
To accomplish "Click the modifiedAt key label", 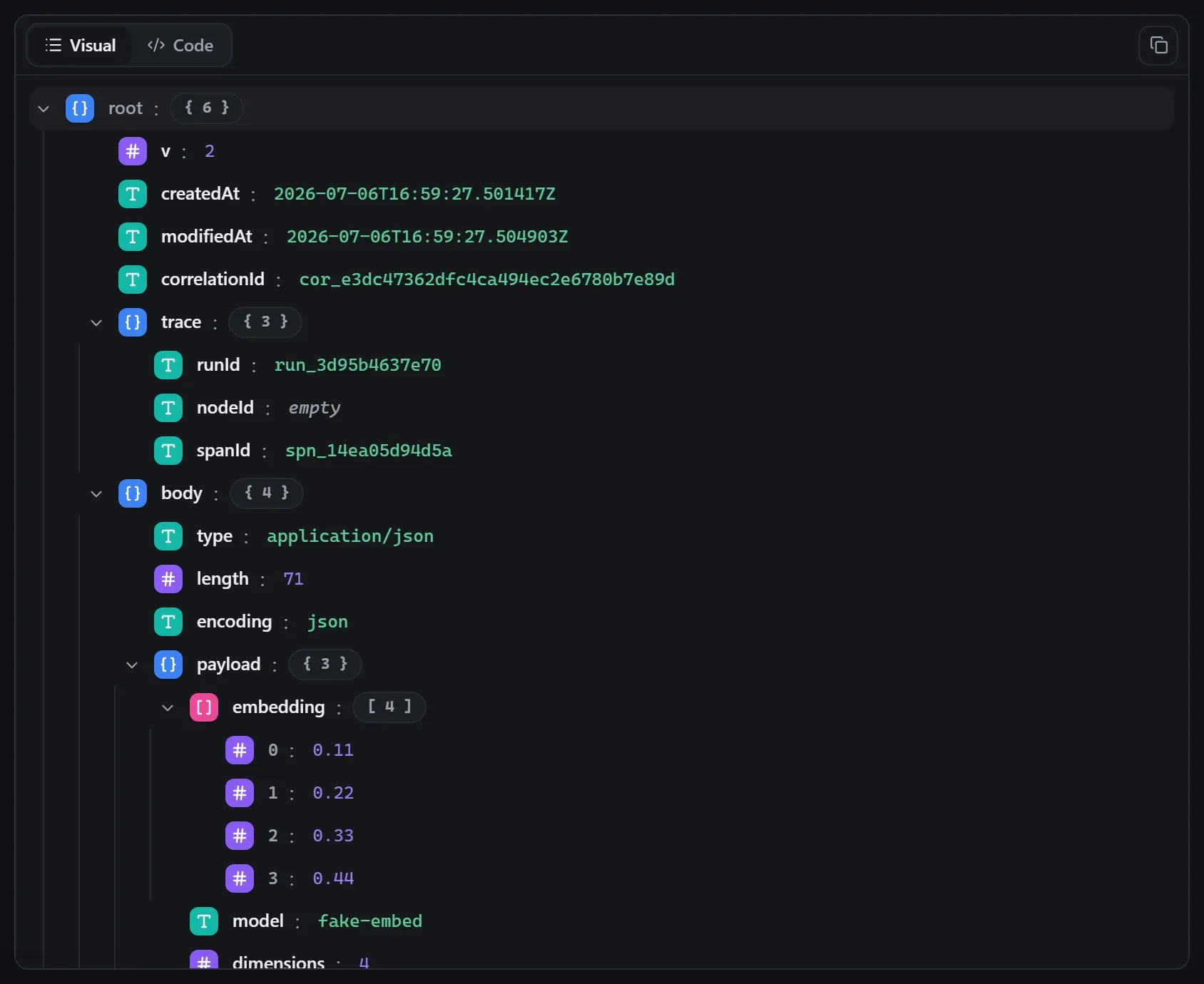I will [207, 237].
